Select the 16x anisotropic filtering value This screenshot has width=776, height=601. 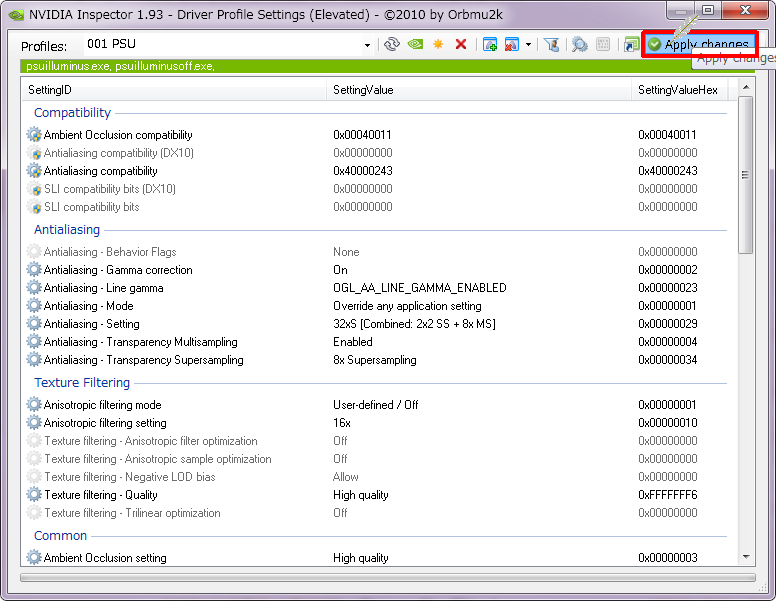tap(342, 423)
